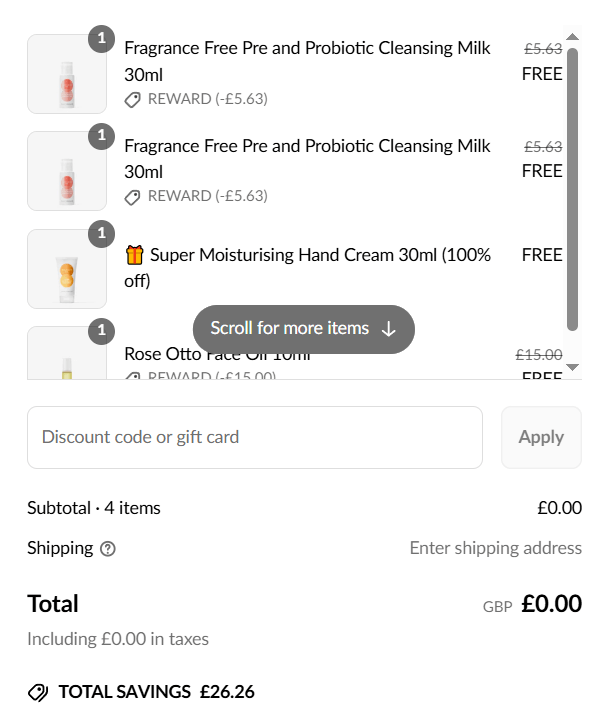Viewport: 613px width, 722px height.
Task: Click the gift icon beside Super Moisturising Hand Cream
Action: coord(134,255)
